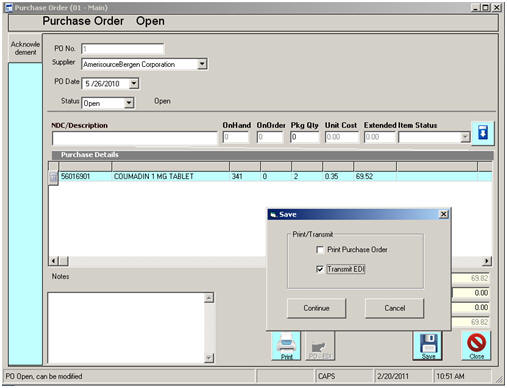Click the OnHand field
The width and height of the screenshot is (507, 388).
236,137
